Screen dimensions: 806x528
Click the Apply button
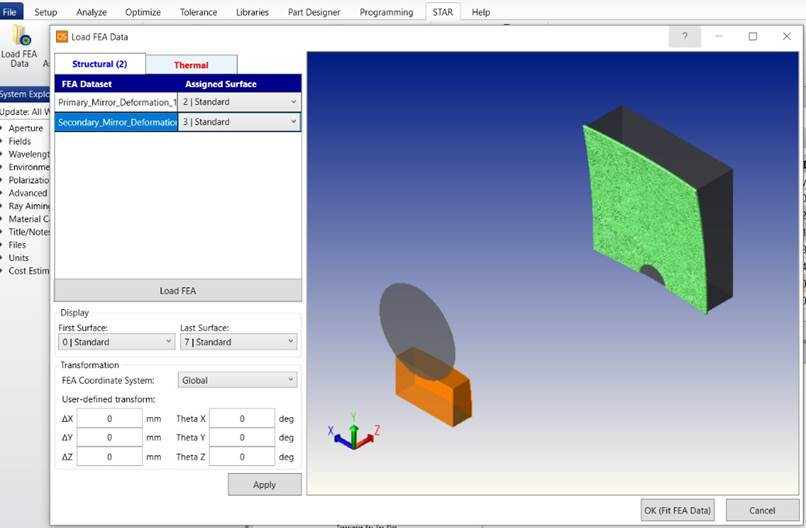264,484
